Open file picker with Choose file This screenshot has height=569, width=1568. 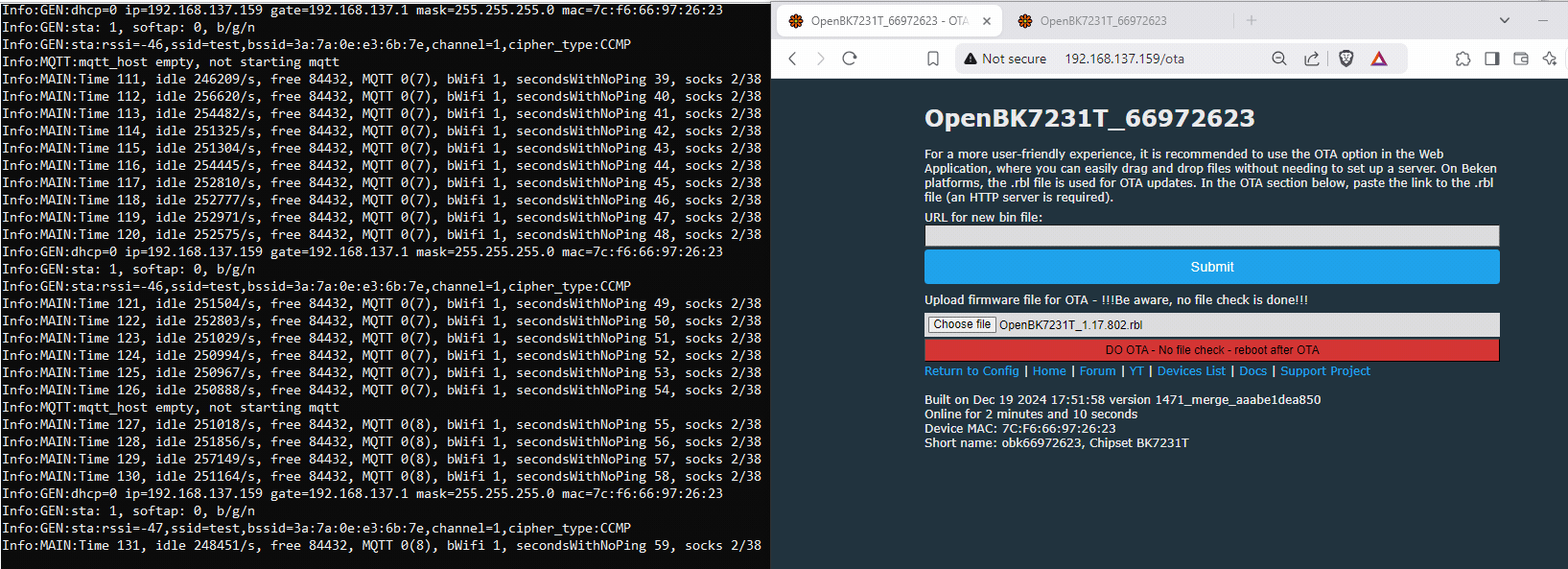(962, 324)
